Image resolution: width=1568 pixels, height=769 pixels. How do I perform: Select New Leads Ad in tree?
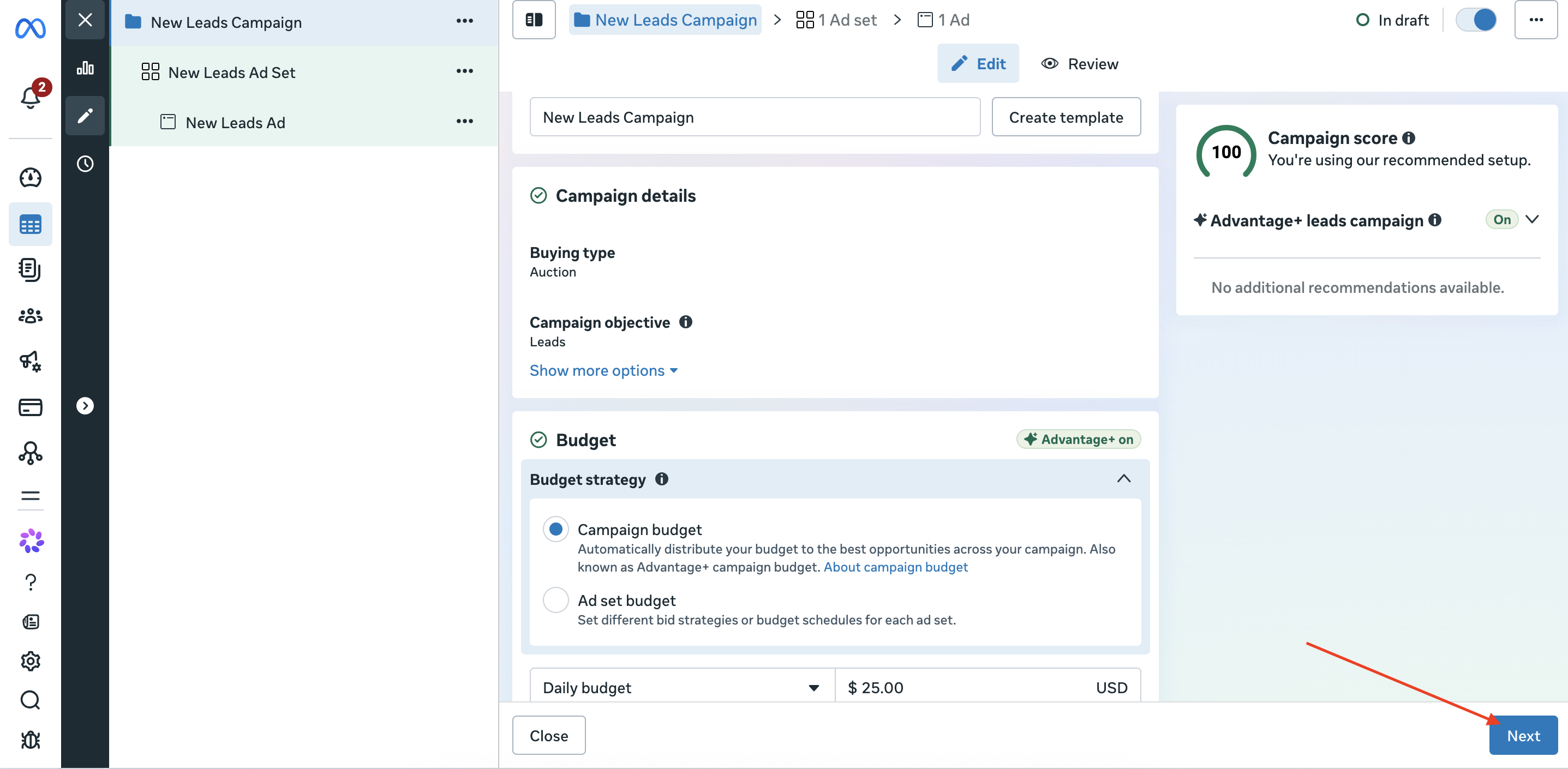tap(303, 122)
